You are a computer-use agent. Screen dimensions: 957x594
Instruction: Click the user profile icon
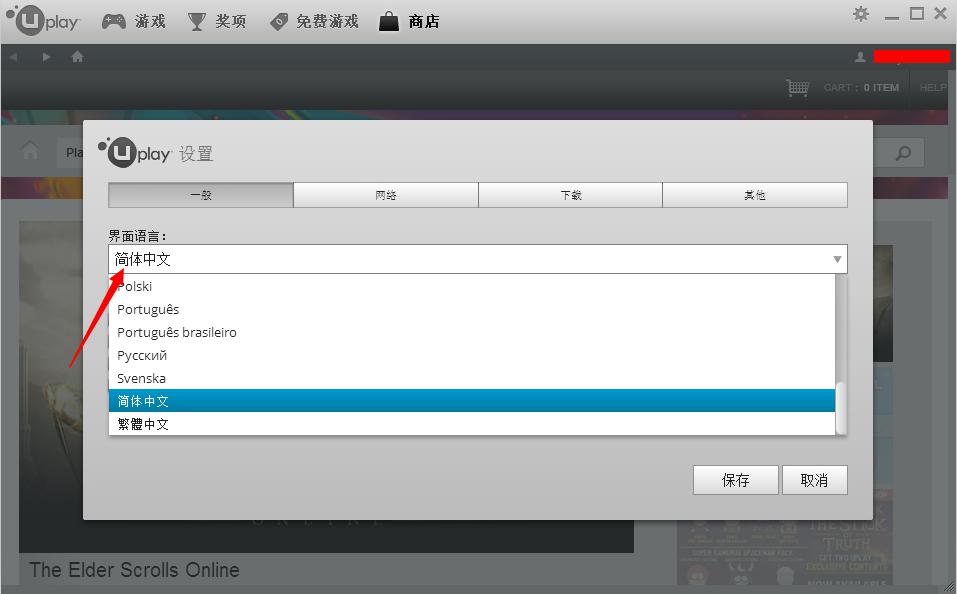point(860,57)
